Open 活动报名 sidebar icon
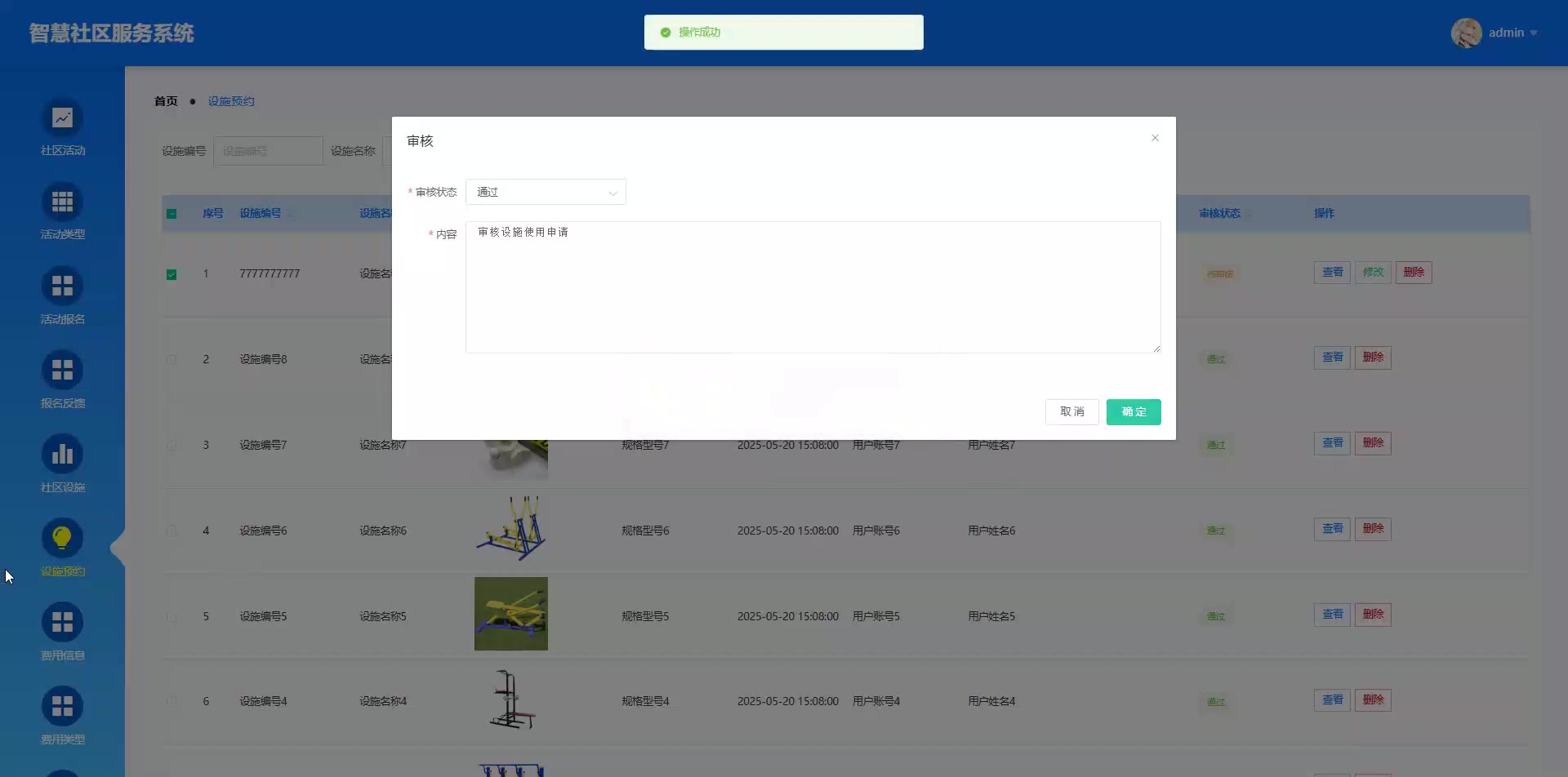The width and height of the screenshot is (1568, 777). 62,286
